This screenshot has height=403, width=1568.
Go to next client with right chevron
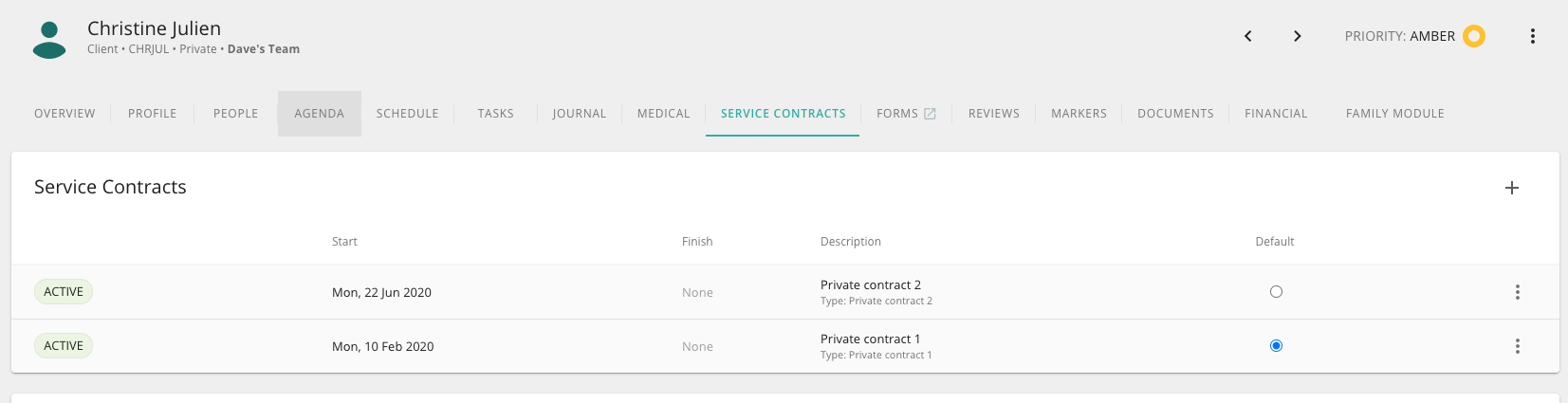tap(1298, 36)
